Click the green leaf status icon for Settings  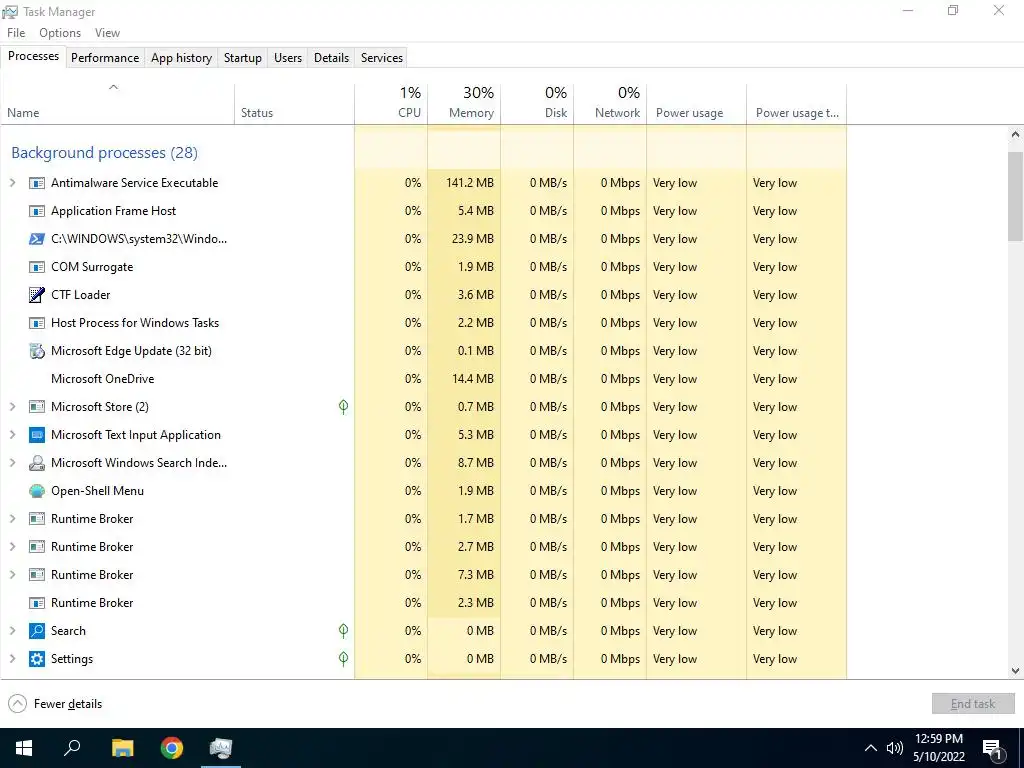pyautogui.click(x=344, y=659)
